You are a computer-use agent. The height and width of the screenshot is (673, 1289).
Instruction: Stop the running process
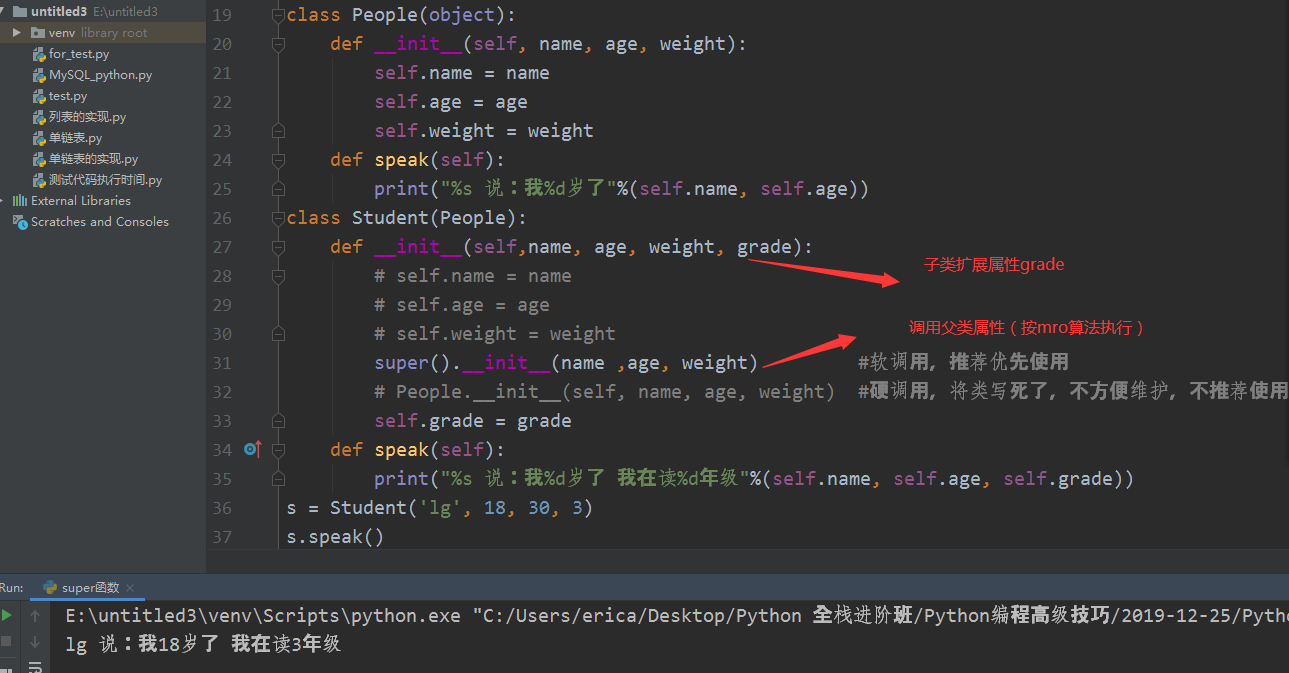coord(6,642)
